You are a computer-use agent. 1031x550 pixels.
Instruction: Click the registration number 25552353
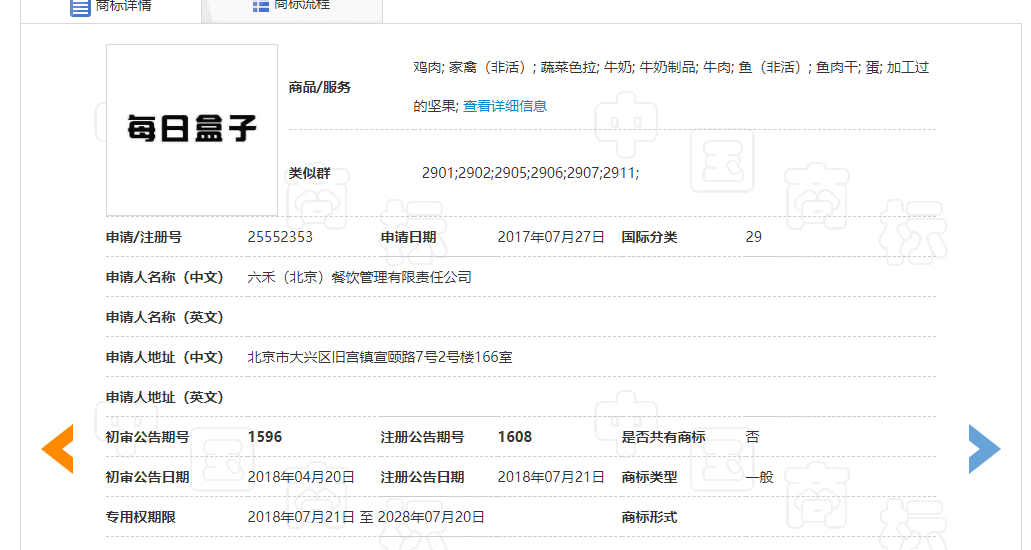280,237
